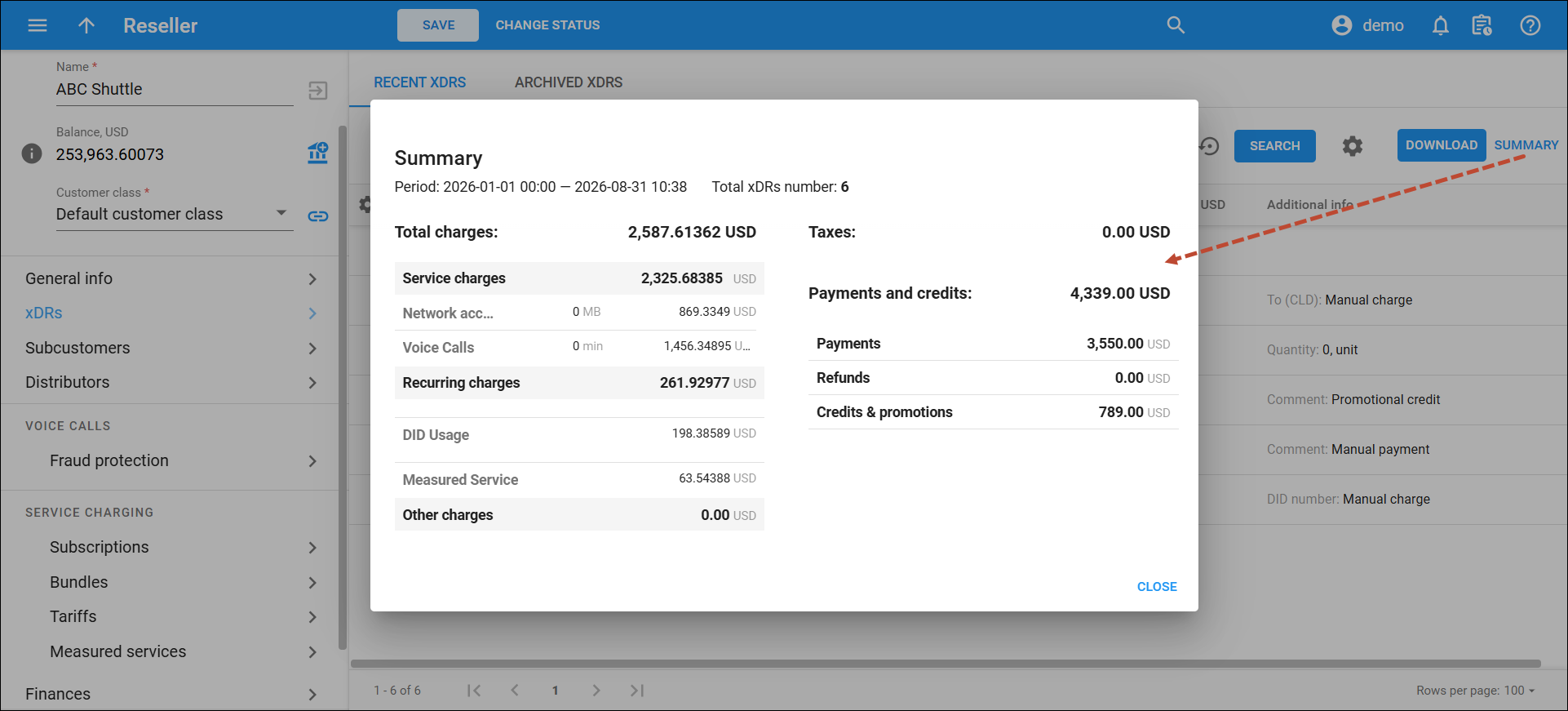1568x711 pixels.
Task: Open notifications bell
Action: [1441, 25]
